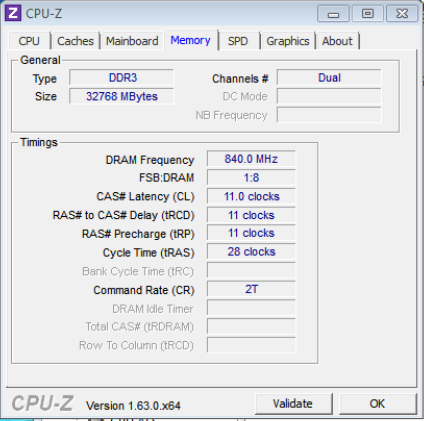Click the FSB:DRAM label
The width and height of the screenshot is (424, 421).
tap(167, 177)
